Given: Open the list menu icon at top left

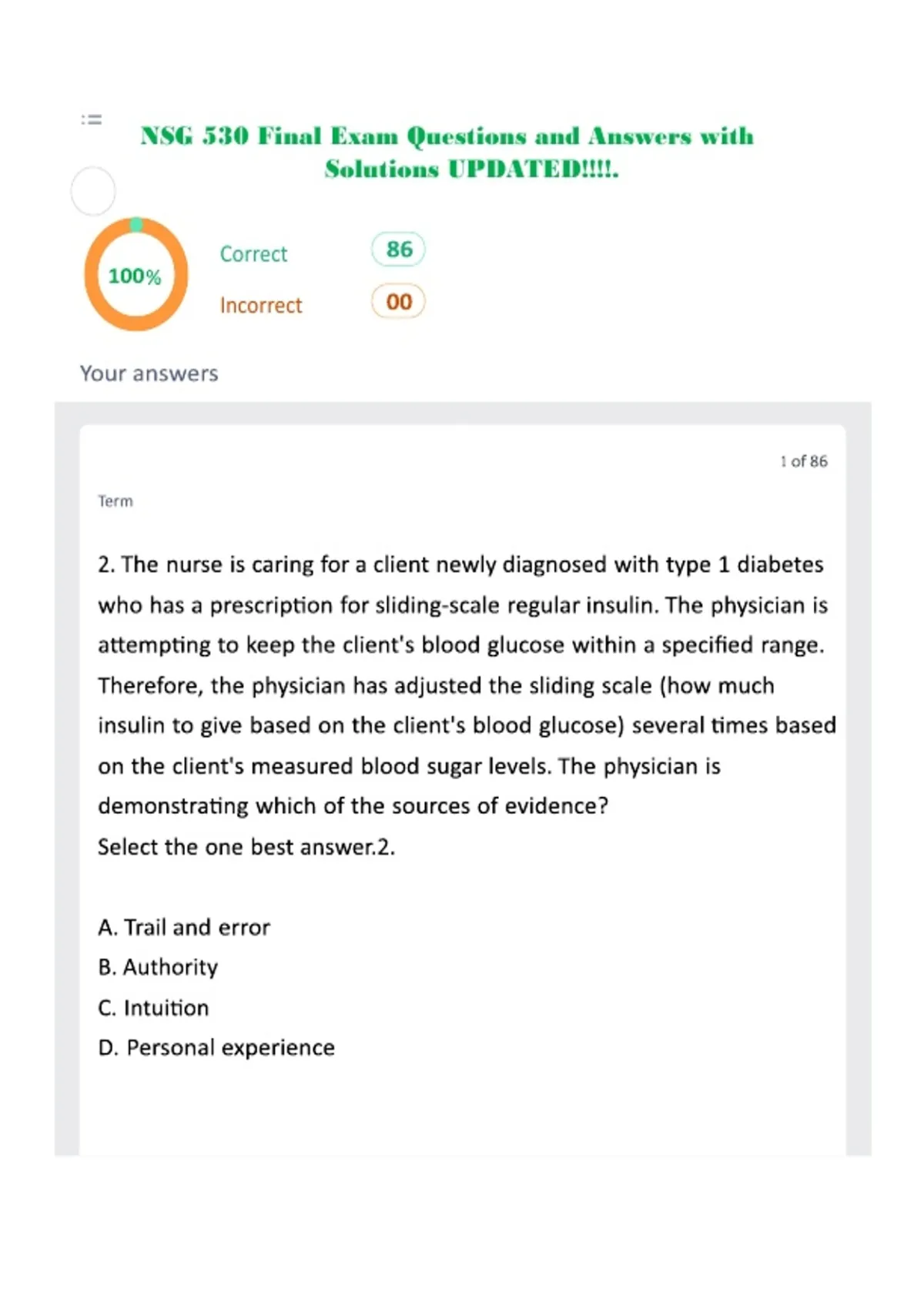Looking at the screenshot, I should (x=92, y=119).
